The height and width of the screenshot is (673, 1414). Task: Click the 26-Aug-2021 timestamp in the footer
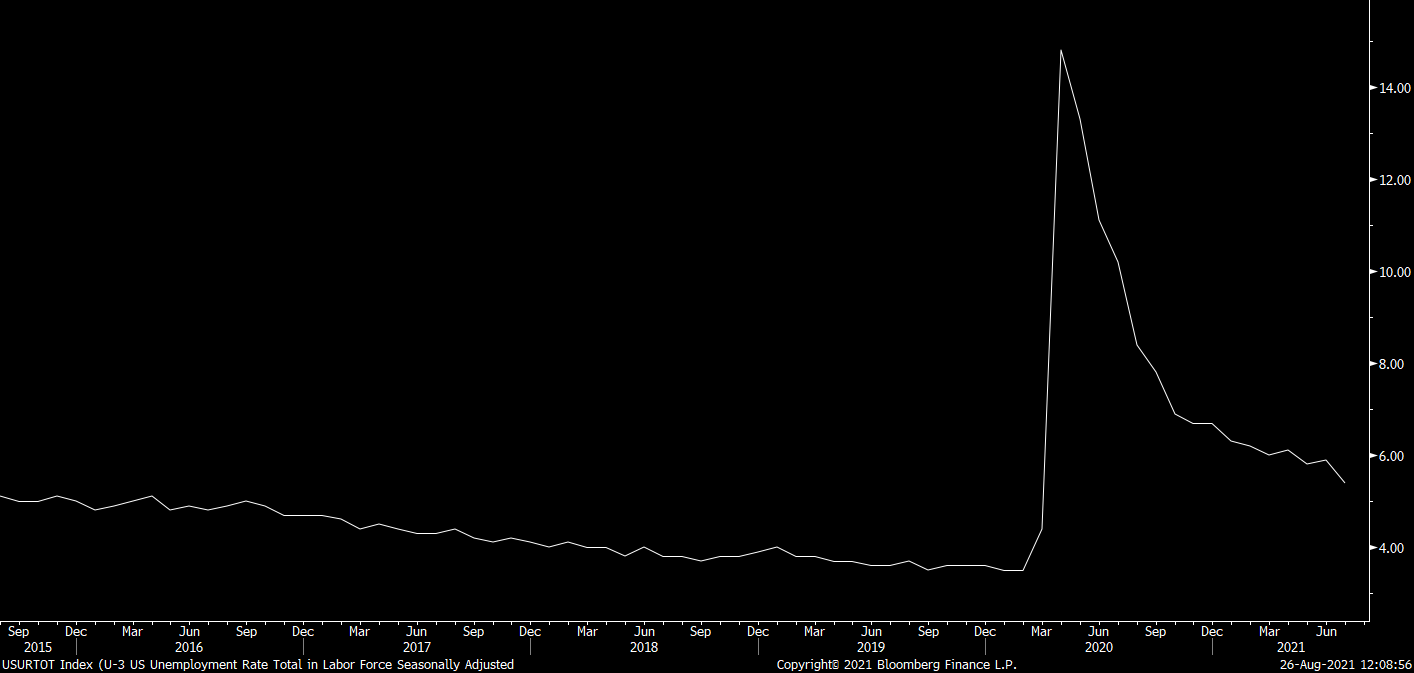tap(1347, 665)
